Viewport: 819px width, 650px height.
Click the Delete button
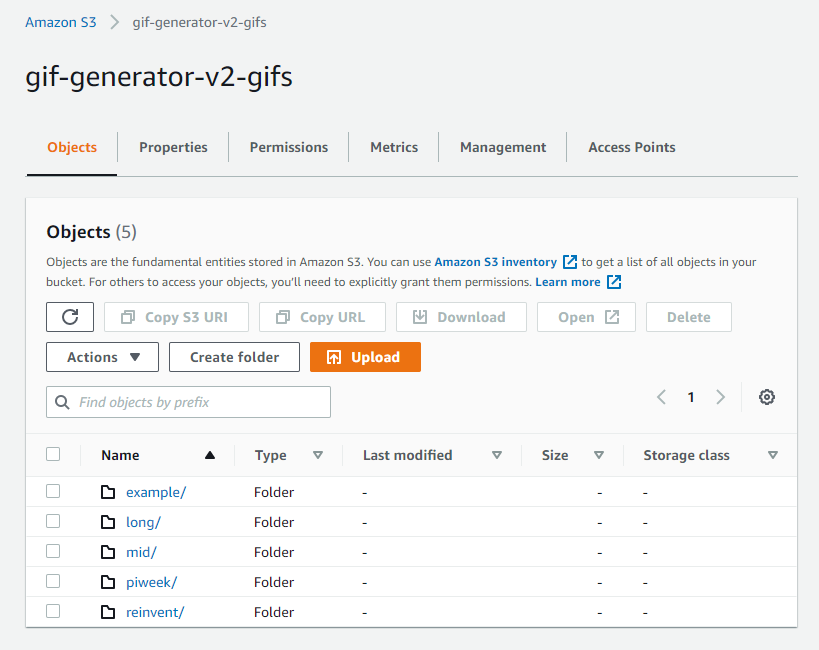point(689,317)
